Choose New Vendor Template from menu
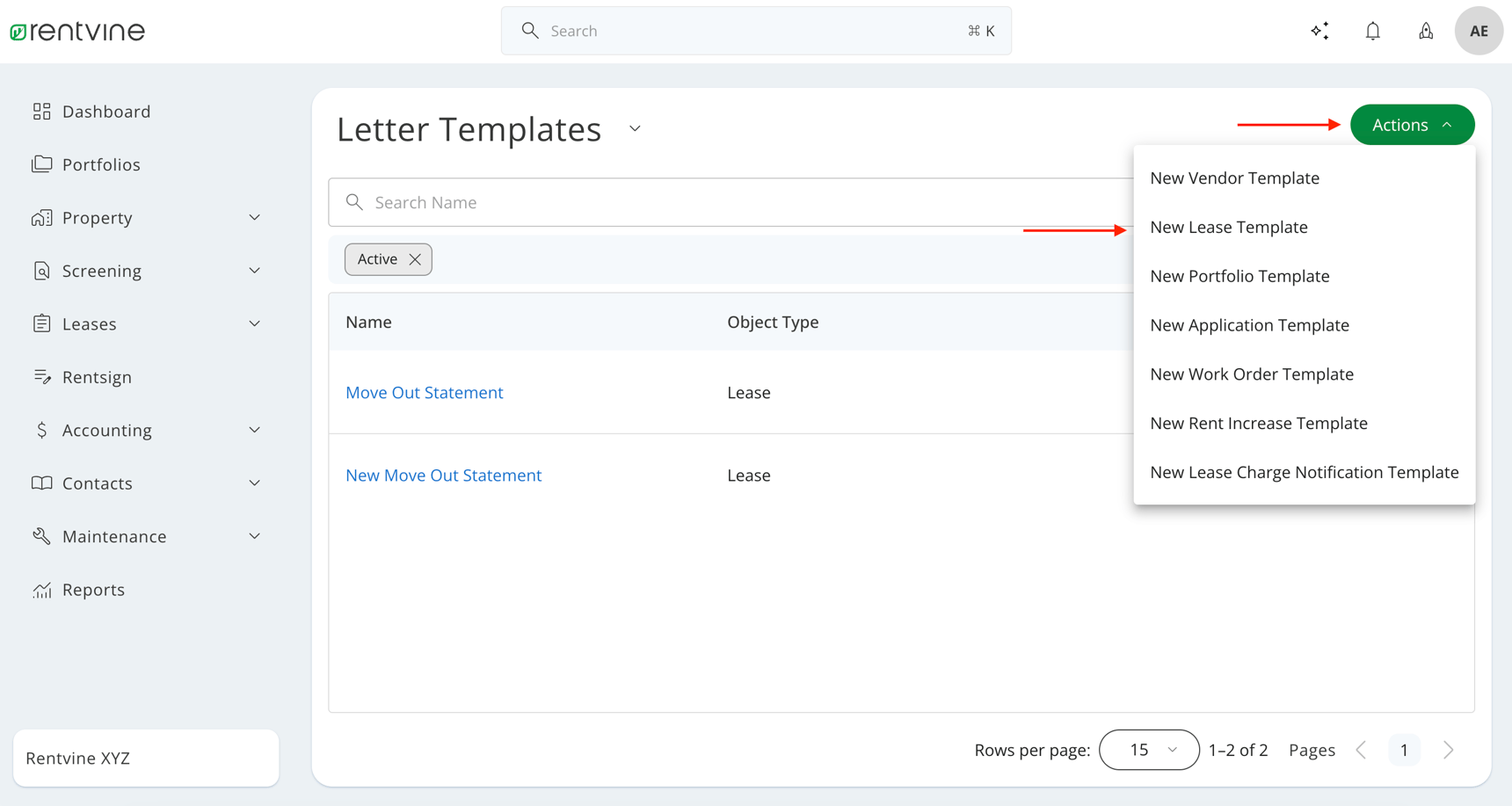The image size is (1512, 806). coord(1234,178)
